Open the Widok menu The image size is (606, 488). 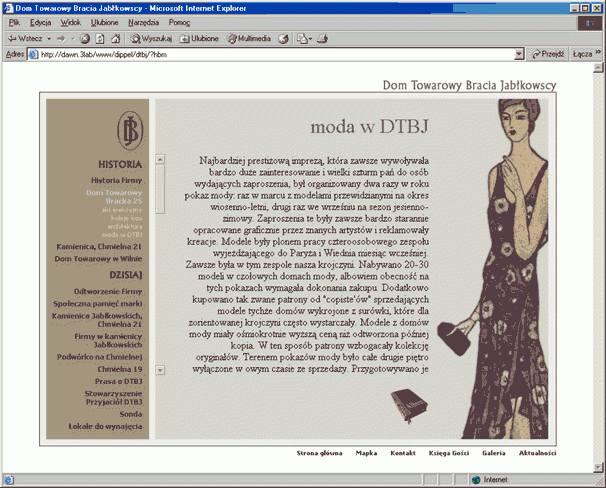pyautogui.click(x=70, y=22)
